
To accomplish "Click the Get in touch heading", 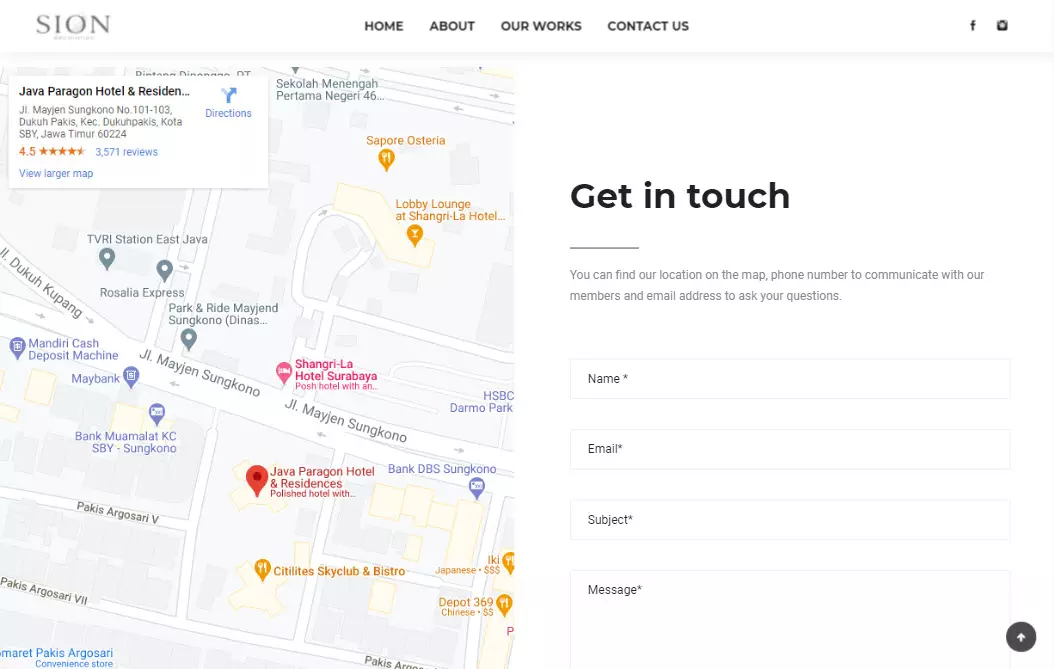I will pyautogui.click(x=680, y=196).
